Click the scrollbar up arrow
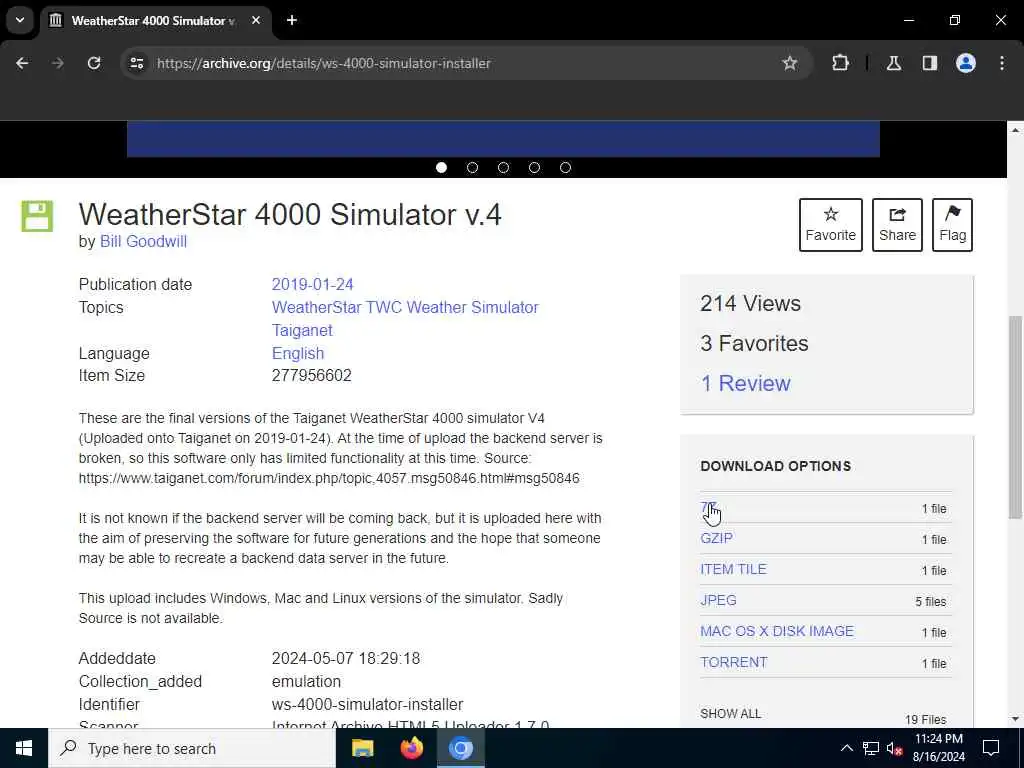 [1015, 130]
